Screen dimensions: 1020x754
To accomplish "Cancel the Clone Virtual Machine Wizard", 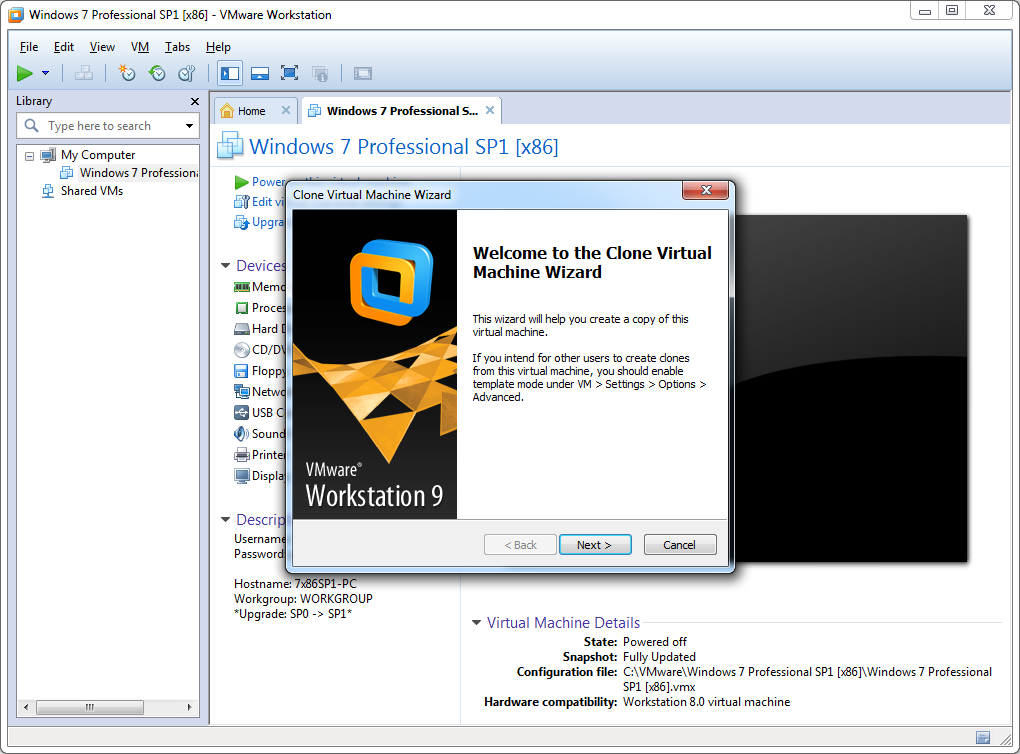I will tap(679, 545).
